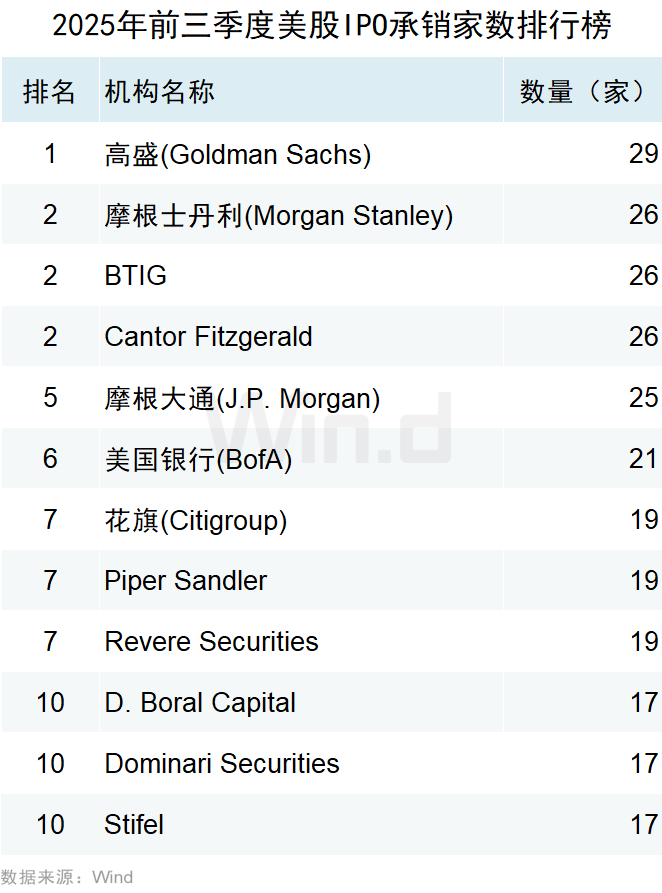Image resolution: width=662 pixels, height=893 pixels.
Task: Click the Dominari Securities name
Action: [221, 764]
